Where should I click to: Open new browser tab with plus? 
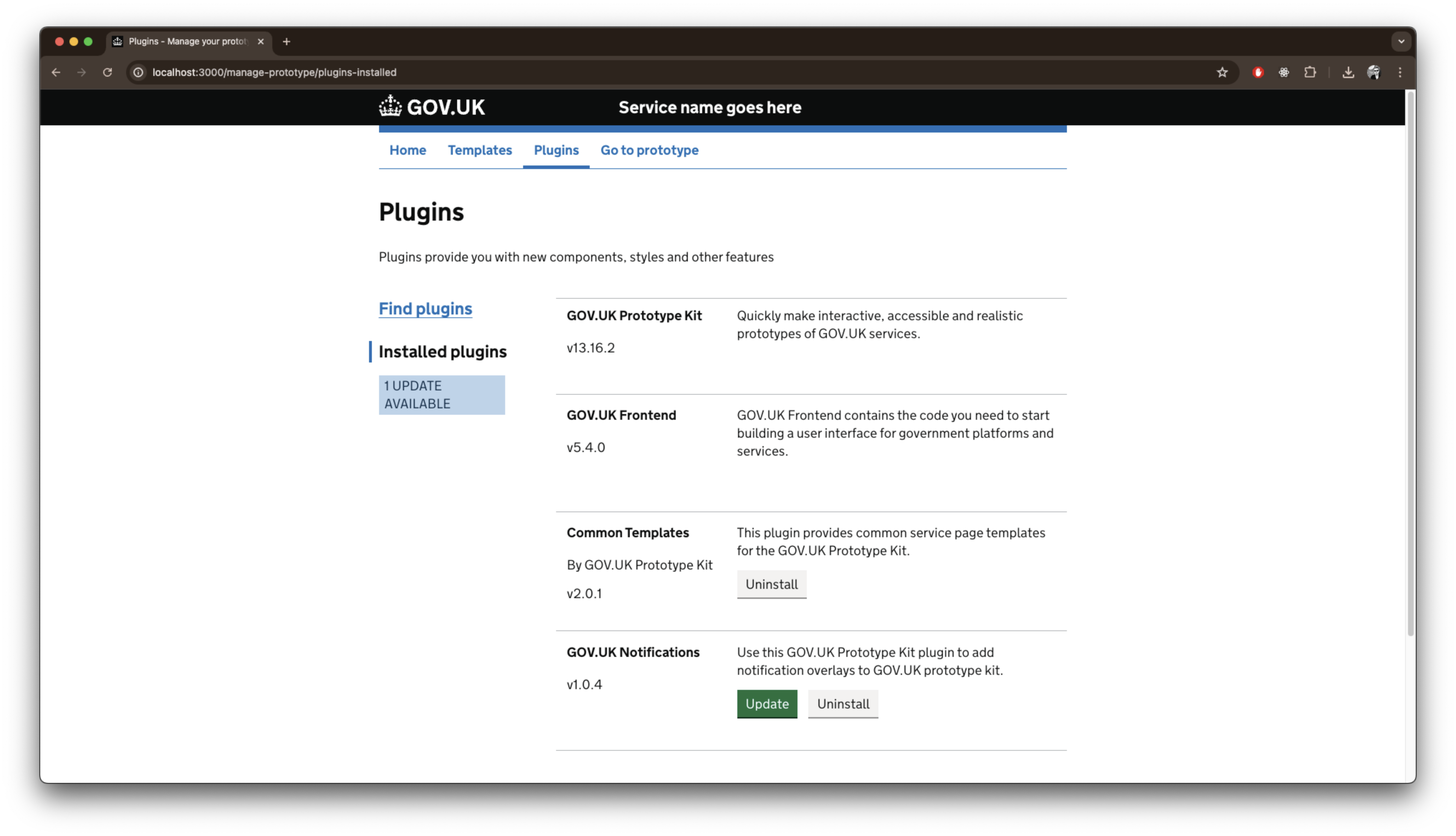coord(287,41)
